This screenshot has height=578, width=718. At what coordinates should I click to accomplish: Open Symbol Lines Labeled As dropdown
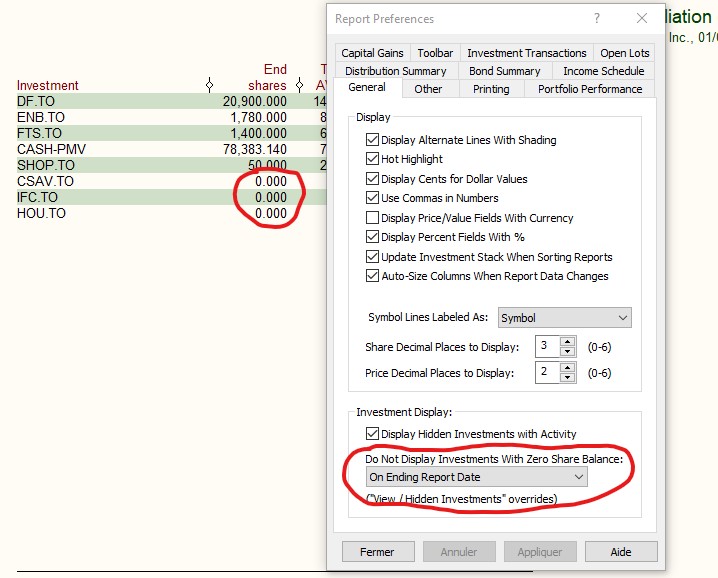565,318
